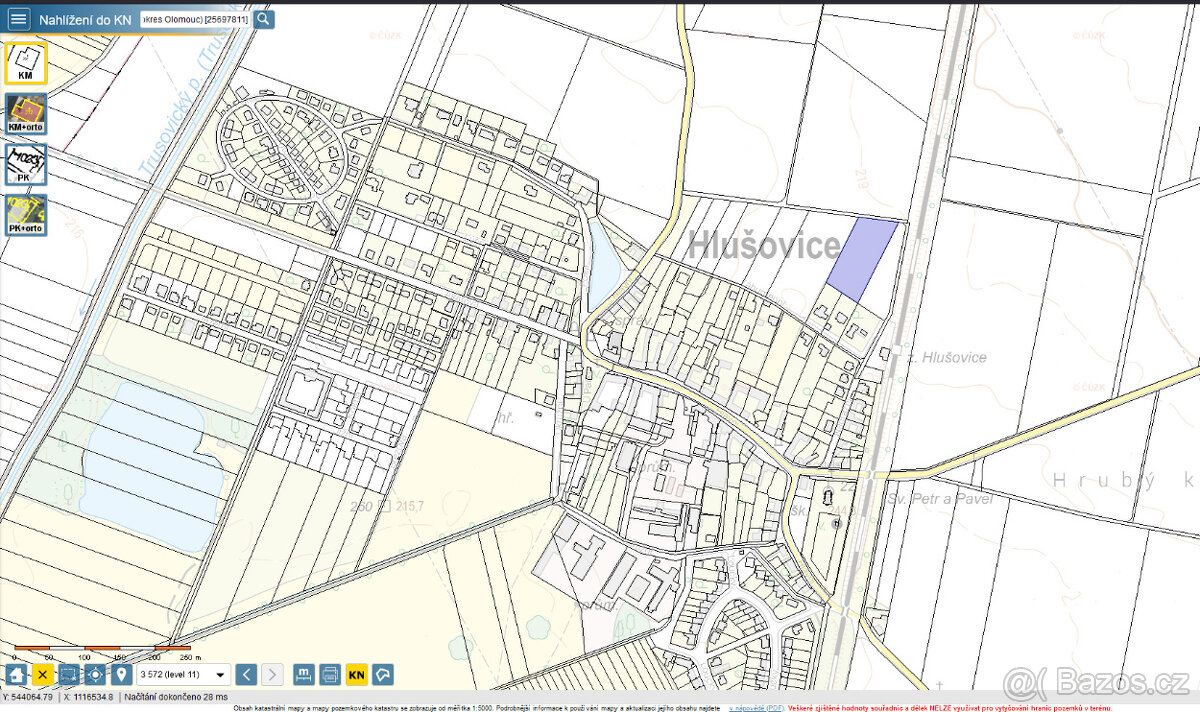1200x712 pixels.
Task: Select the polygon drawing tool
Action: pyautogui.click(x=383, y=674)
